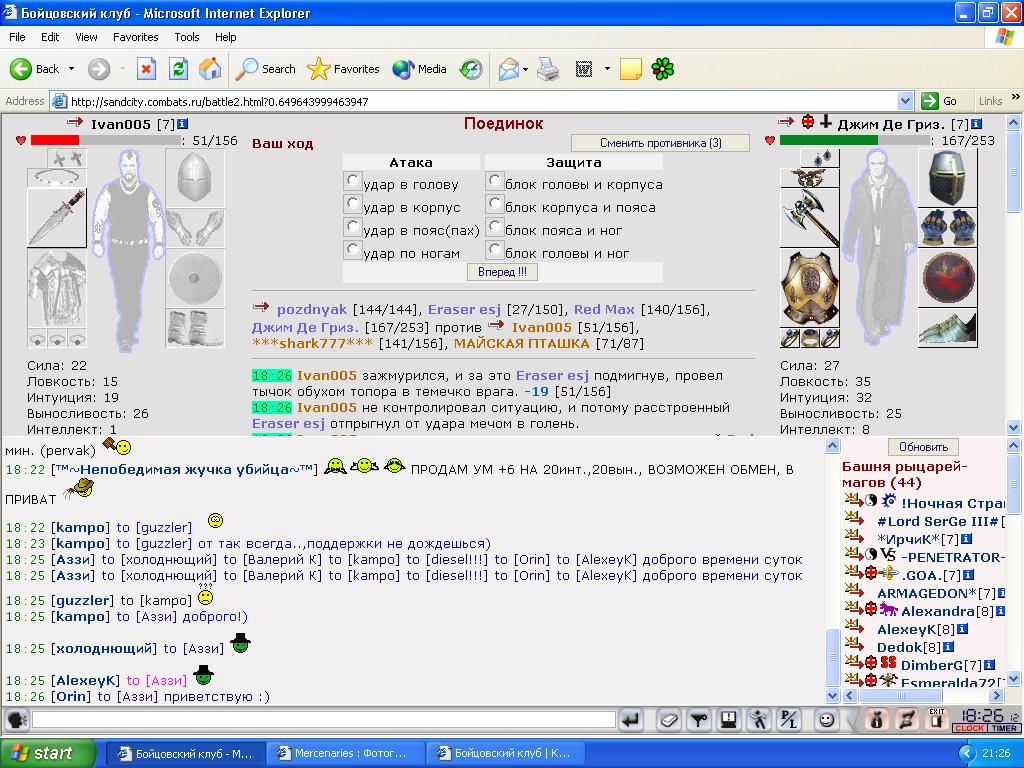Open info icon next to Джим Де Гриз
The width and height of the screenshot is (1024, 768).
coord(976,123)
